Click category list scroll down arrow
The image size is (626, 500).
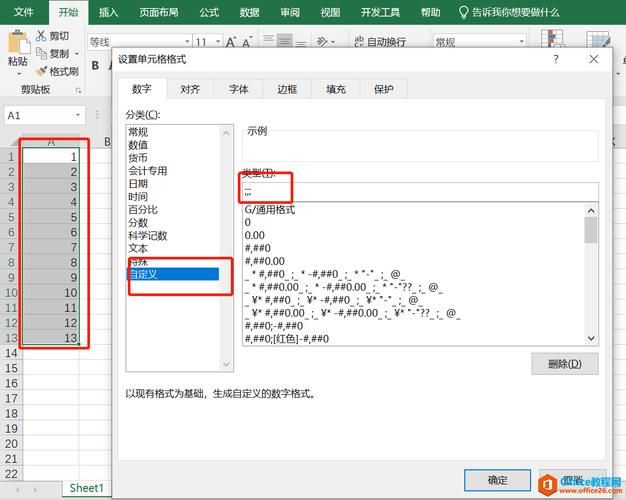(x=226, y=364)
